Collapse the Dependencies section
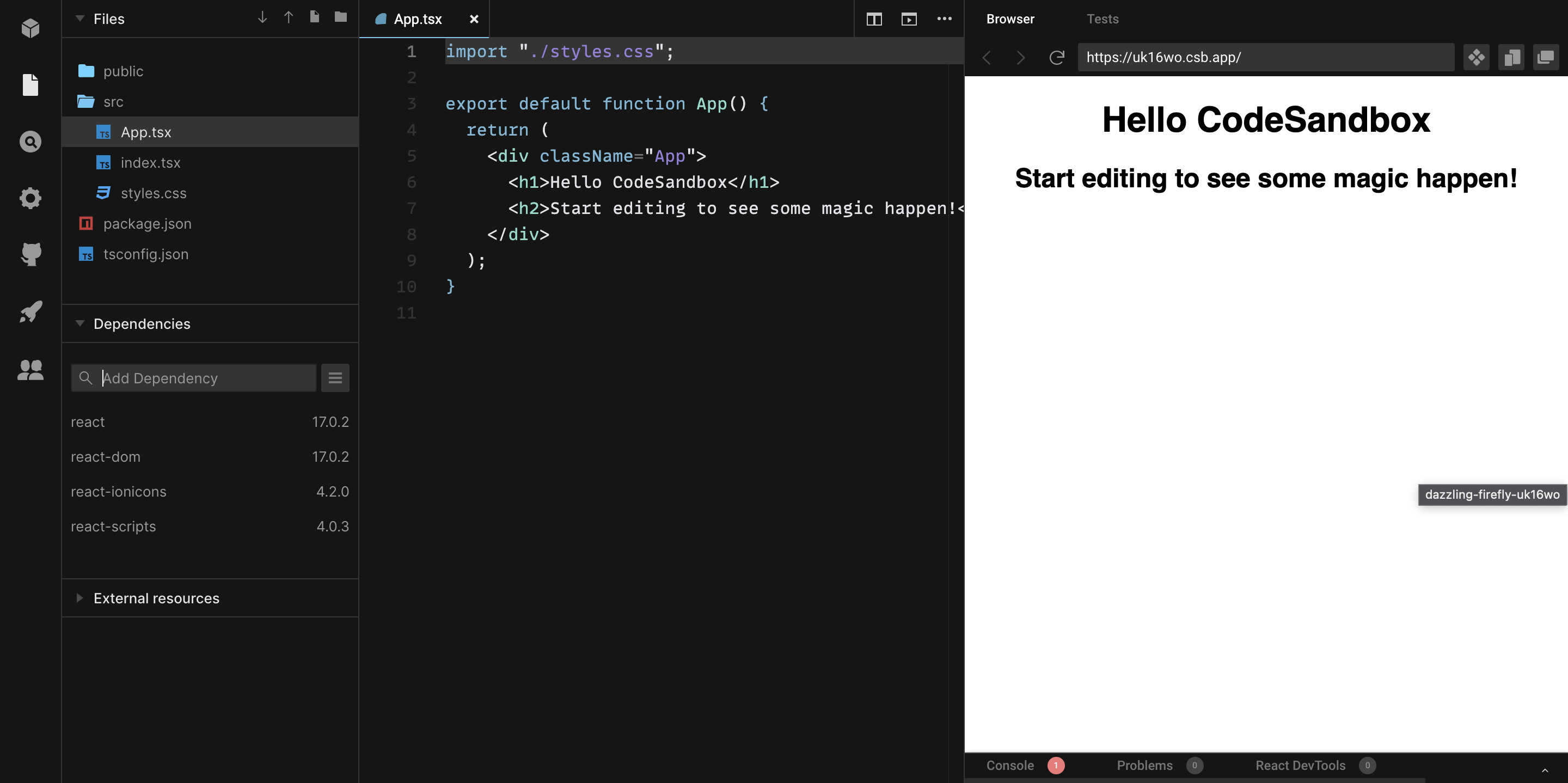 point(79,324)
